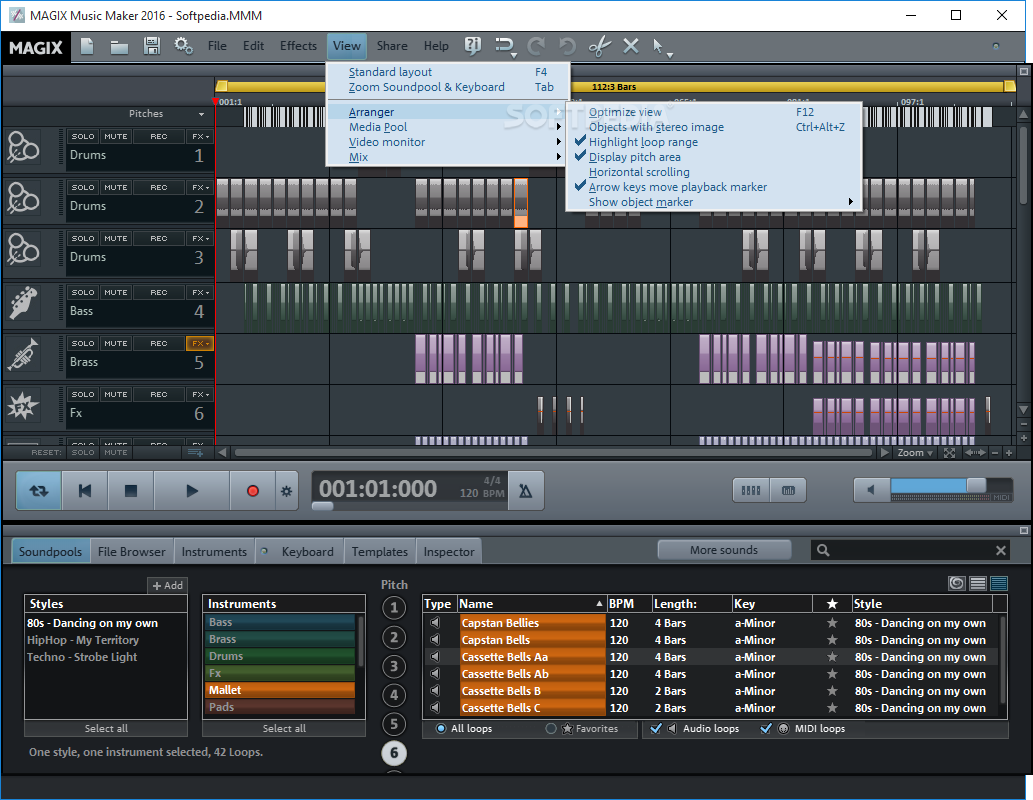The image size is (1033, 800).
Task: Select the All loops radio button
Action: [x=441, y=729]
